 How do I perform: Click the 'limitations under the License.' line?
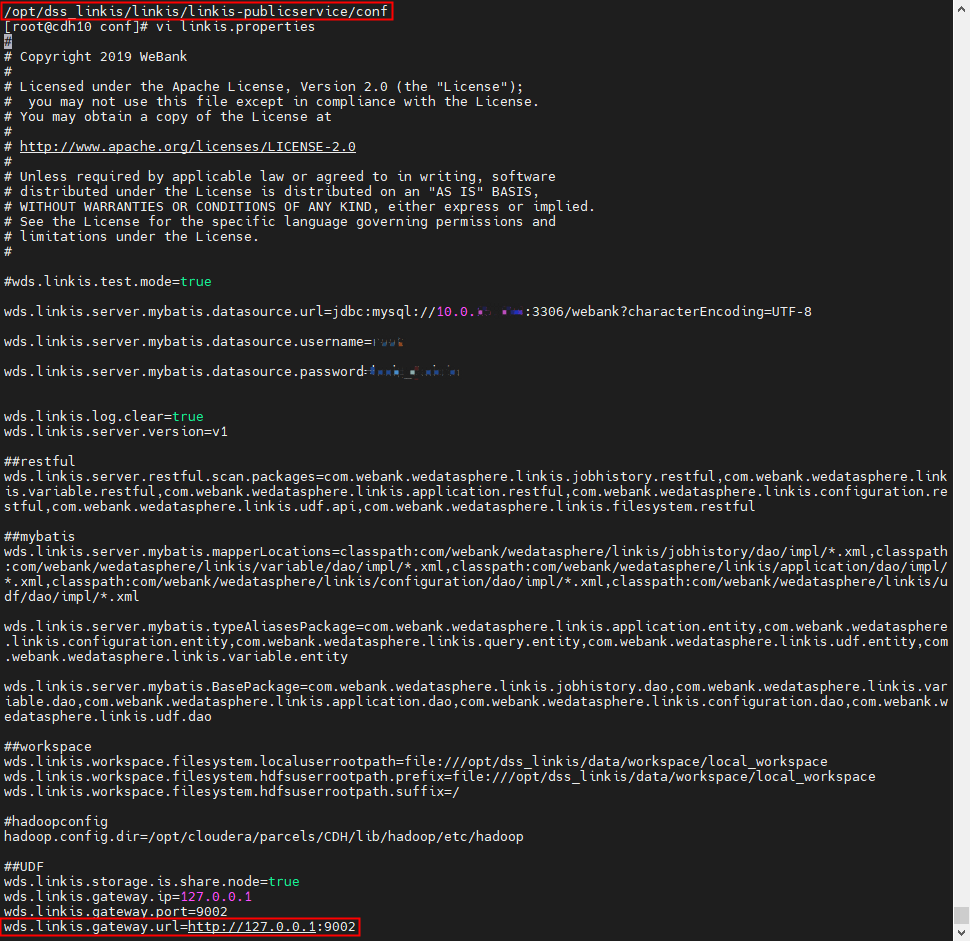click(131, 236)
